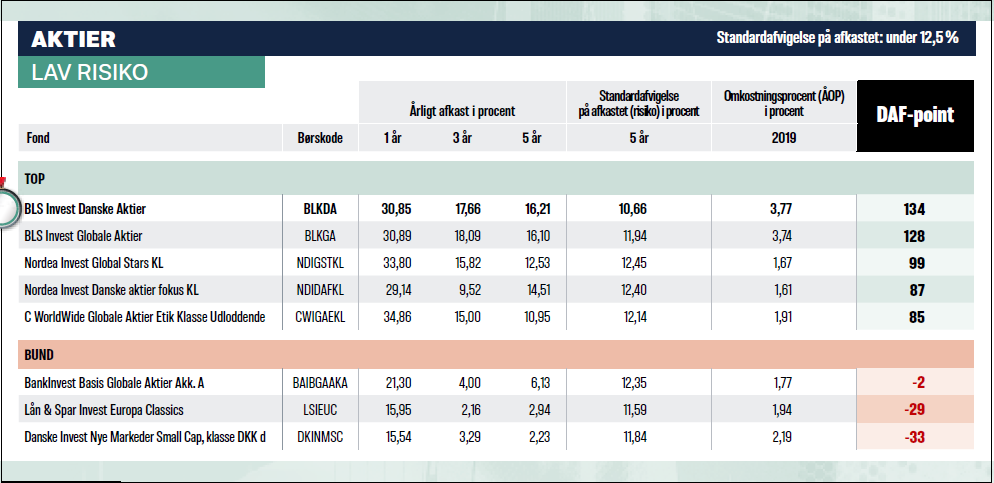Viewport: 994px width, 483px height.
Task: Click 5-year return 2,23
Action: click(x=539, y=437)
